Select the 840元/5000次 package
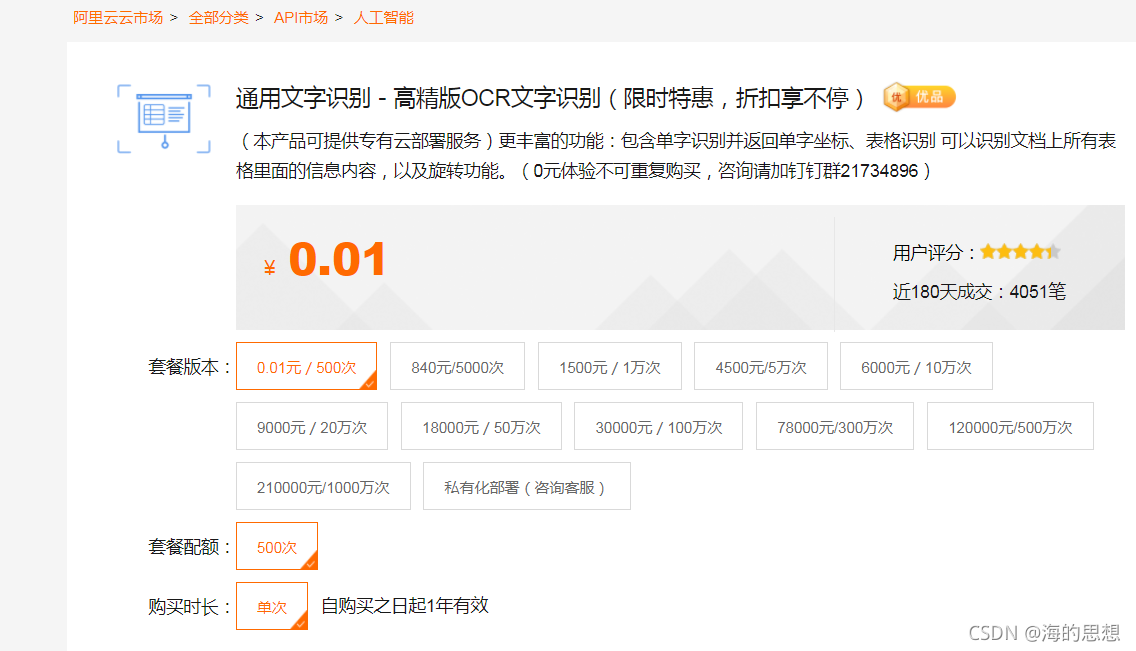Image resolution: width=1136 pixels, height=651 pixels. [x=457, y=366]
